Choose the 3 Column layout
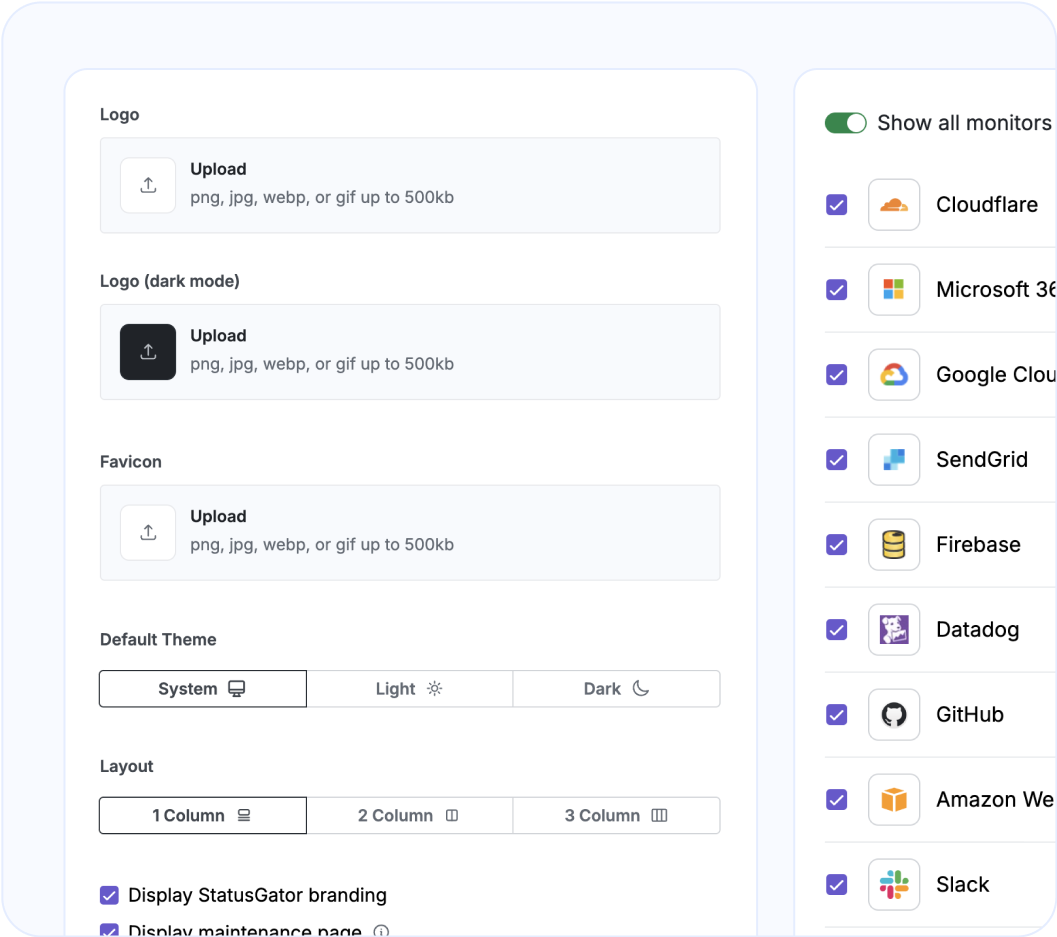Image resolution: width=1057 pixels, height=937 pixels. (616, 816)
